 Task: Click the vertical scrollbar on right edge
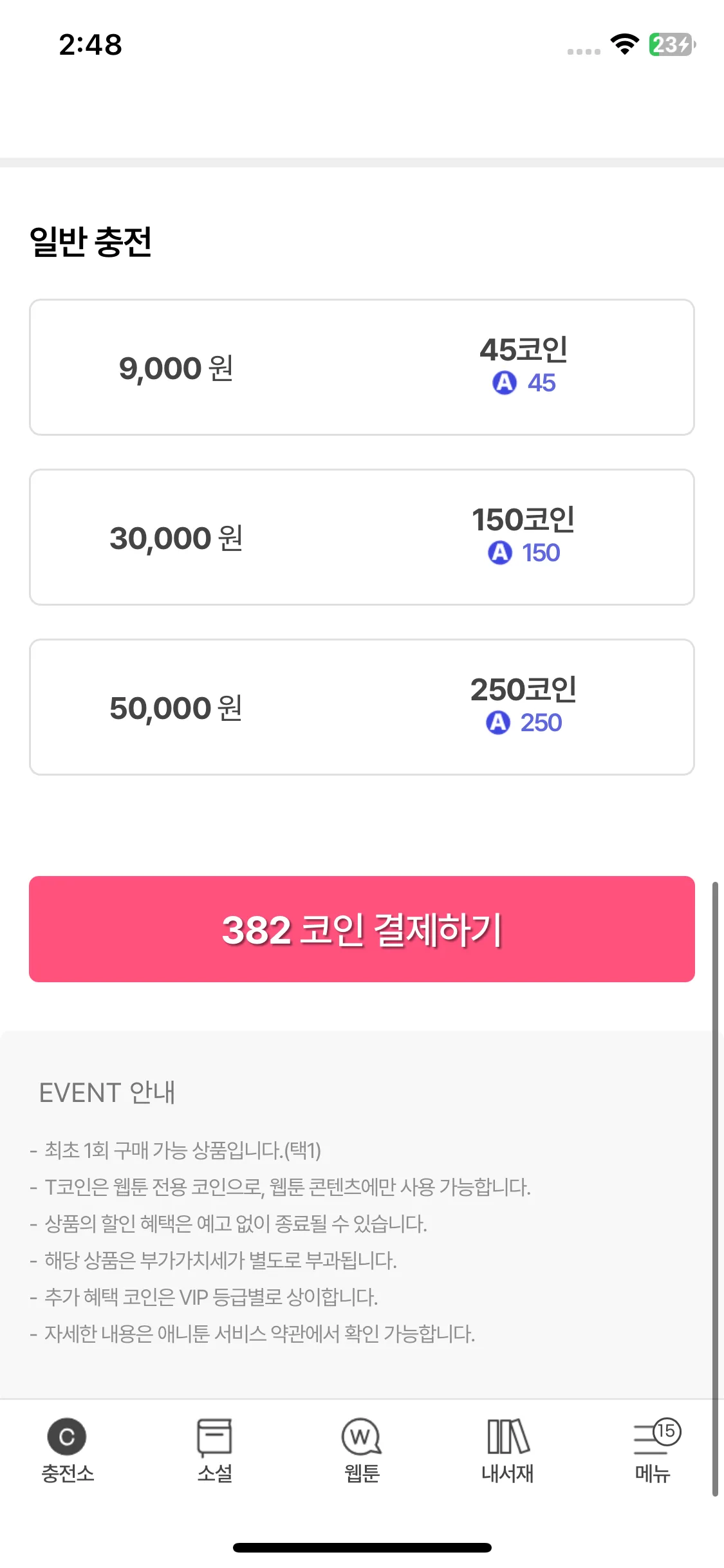coord(715,1189)
